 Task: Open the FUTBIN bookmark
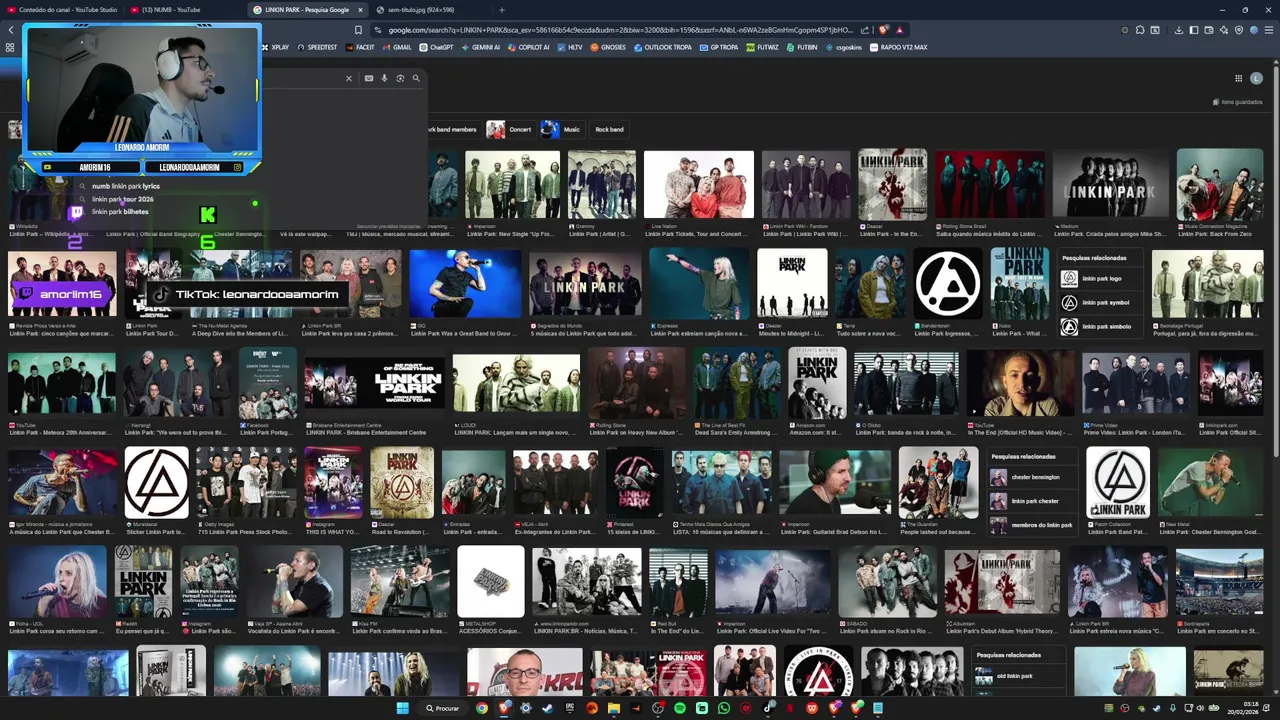(x=802, y=47)
